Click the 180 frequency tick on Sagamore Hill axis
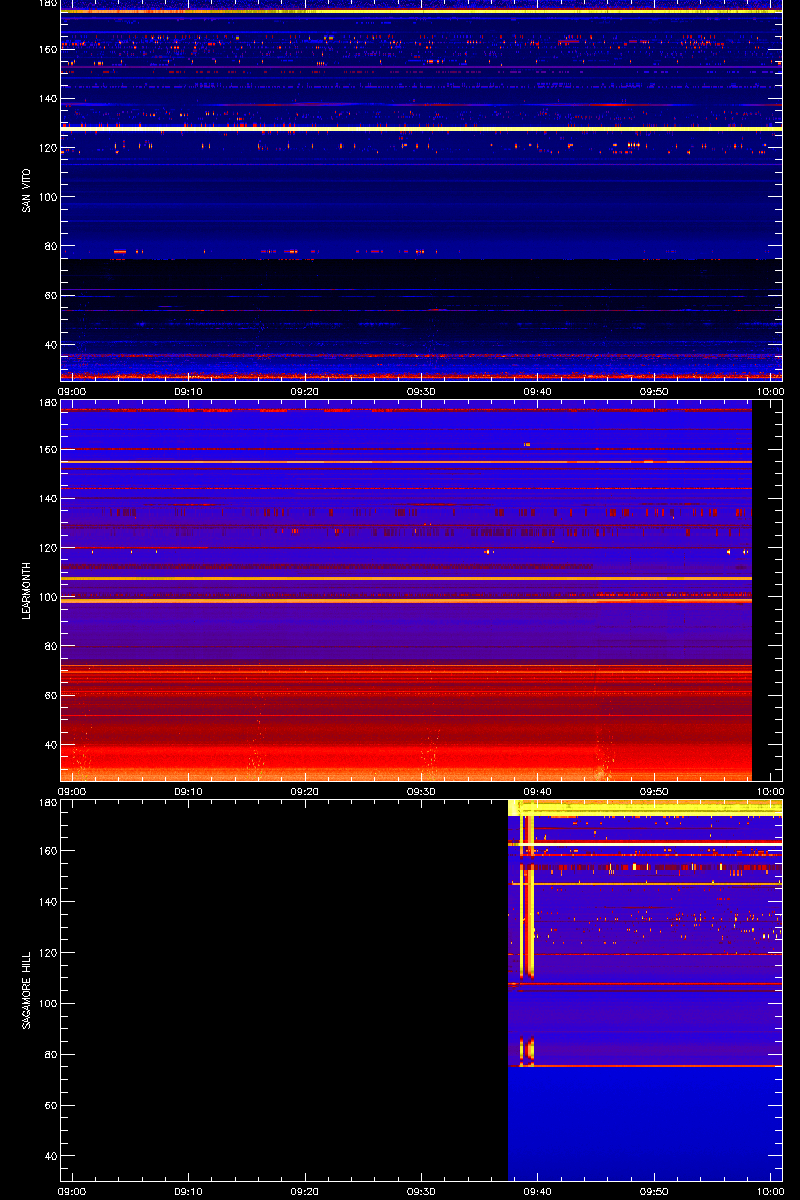The width and height of the screenshot is (800, 1200). (46, 803)
